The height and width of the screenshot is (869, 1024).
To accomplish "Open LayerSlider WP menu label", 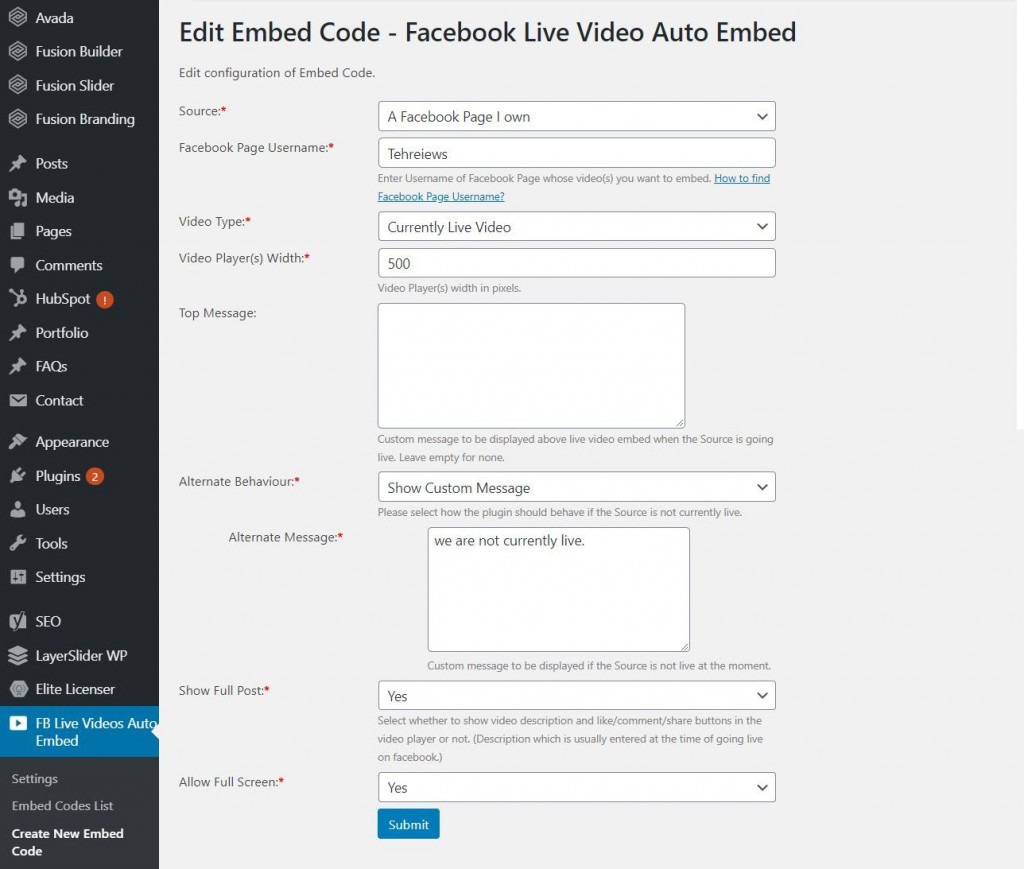I will [x=81, y=655].
